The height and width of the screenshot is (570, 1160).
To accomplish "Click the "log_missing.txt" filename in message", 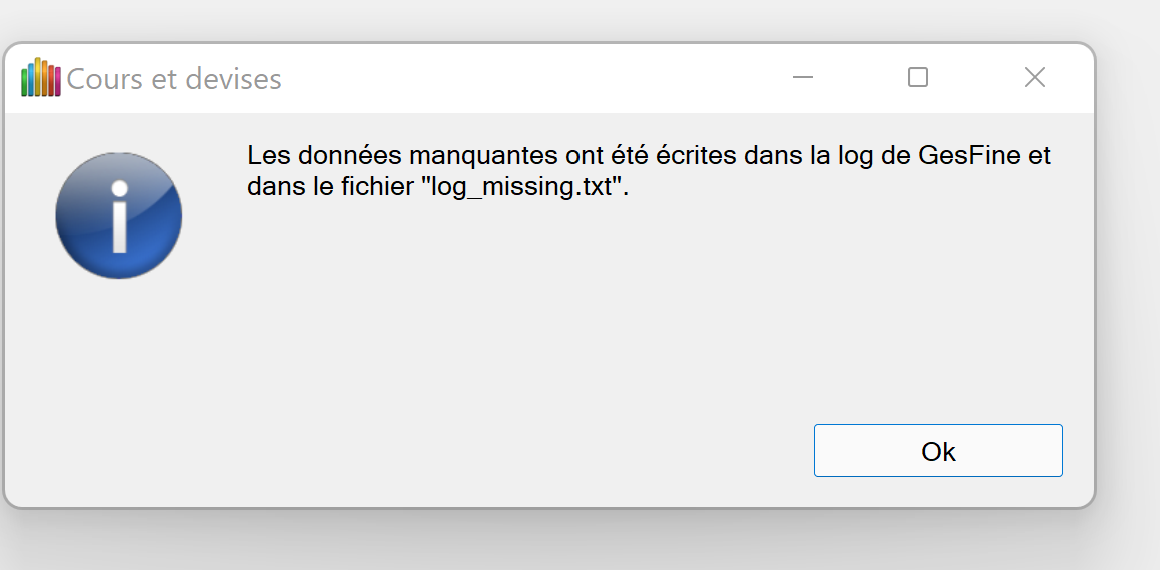I will click(523, 187).
